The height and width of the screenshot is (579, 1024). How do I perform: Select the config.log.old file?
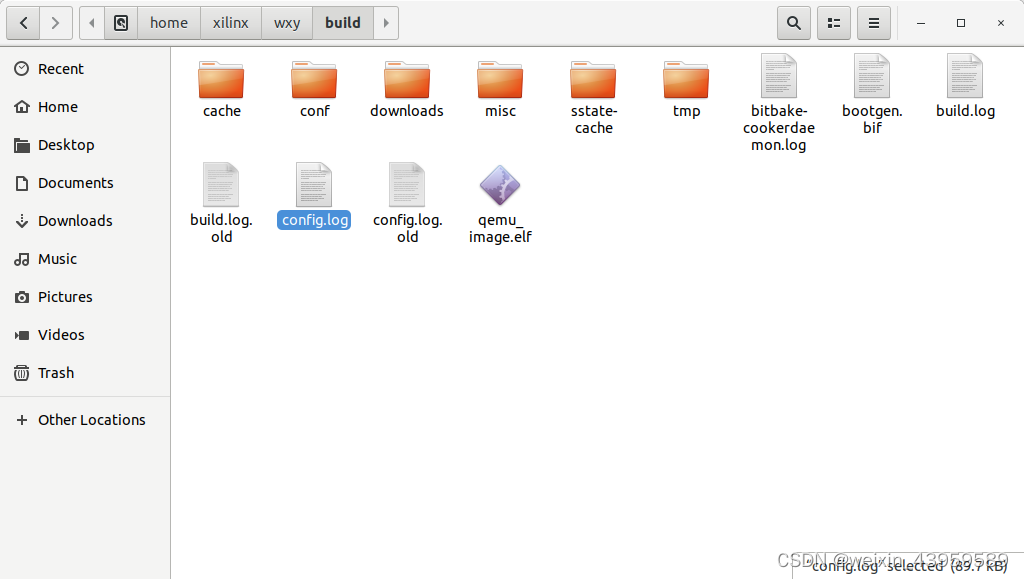pyautogui.click(x=407, y=185)
